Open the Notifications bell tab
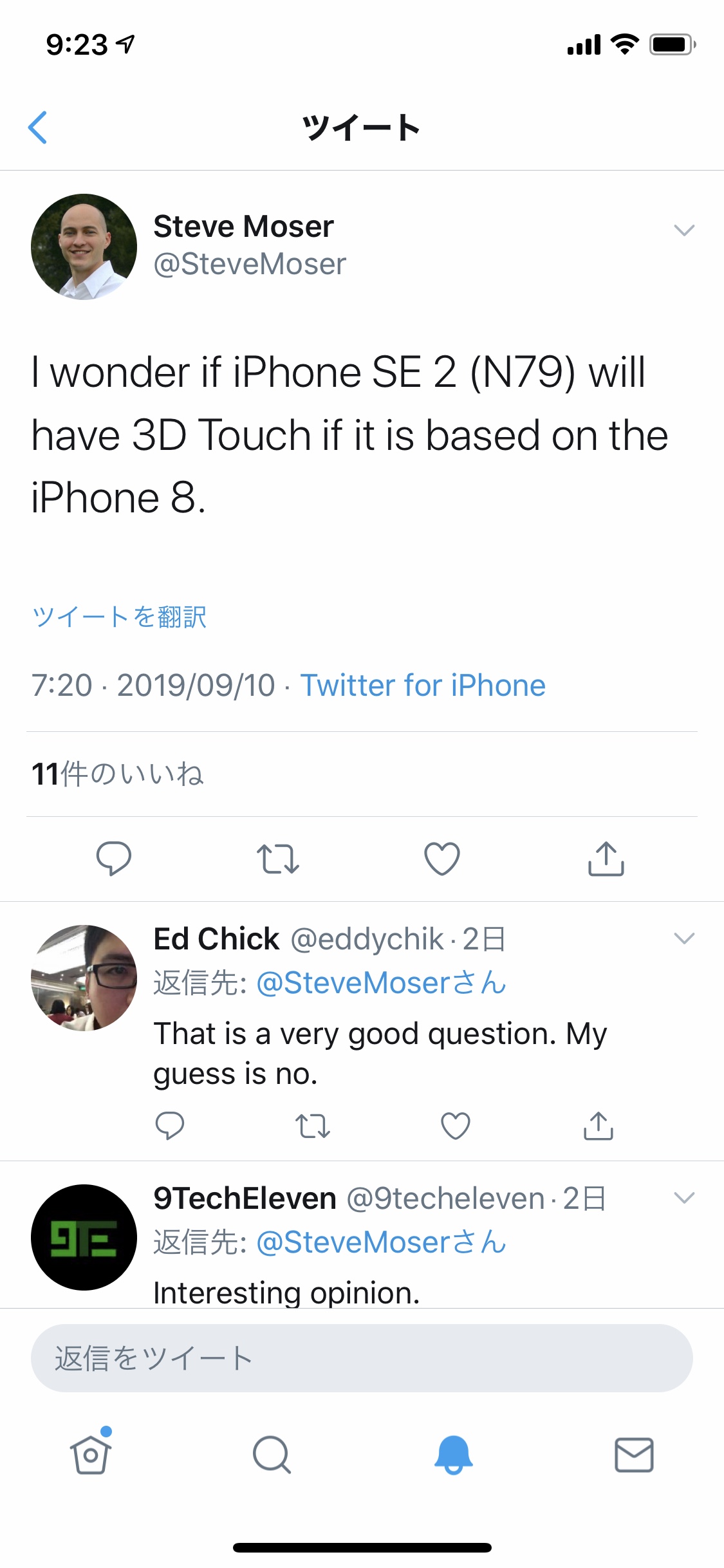Image resolution: width=724 pixels, height=1568 pixels. tap(453, 1455)
